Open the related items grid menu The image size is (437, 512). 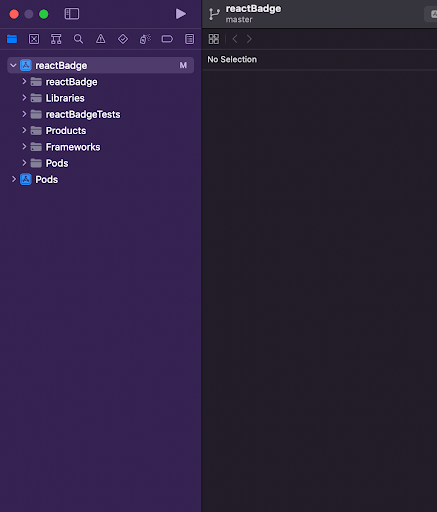[214, 39]
